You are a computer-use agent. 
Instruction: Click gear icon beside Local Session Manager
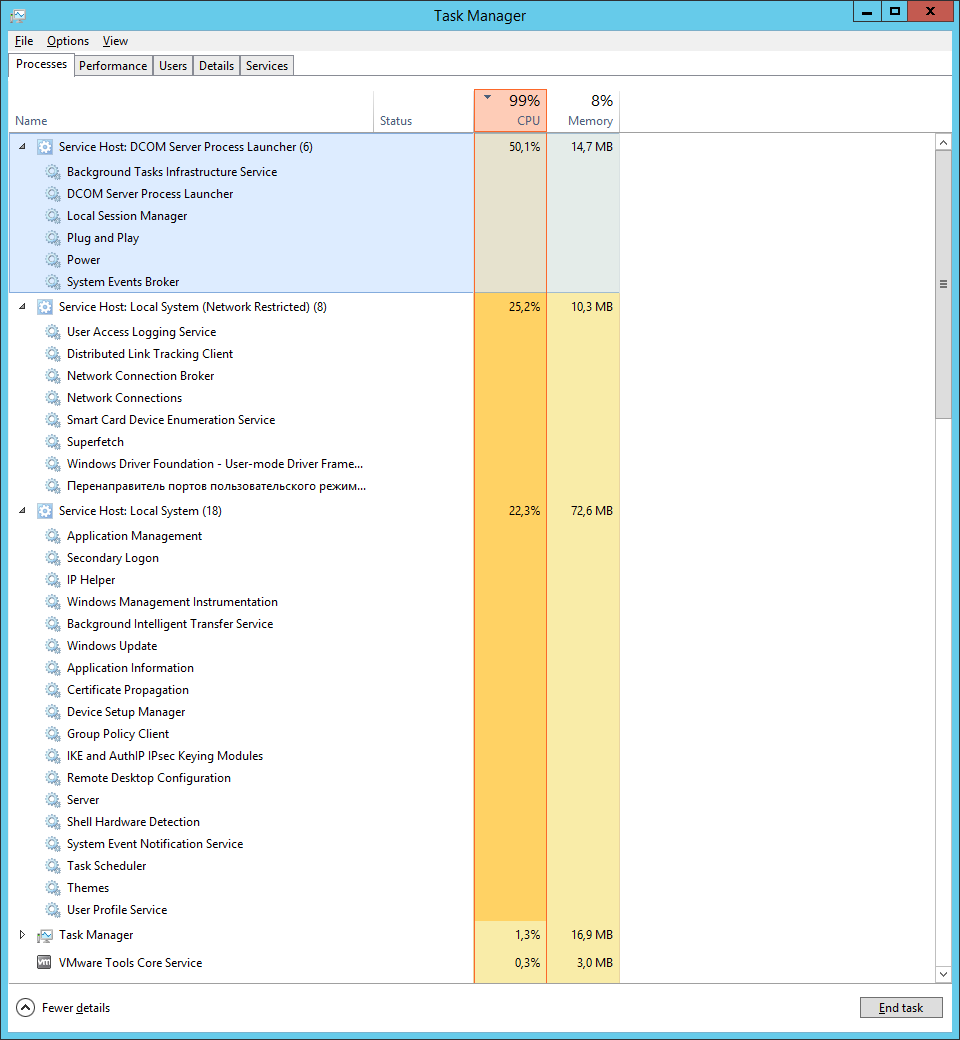coord(53,216)
